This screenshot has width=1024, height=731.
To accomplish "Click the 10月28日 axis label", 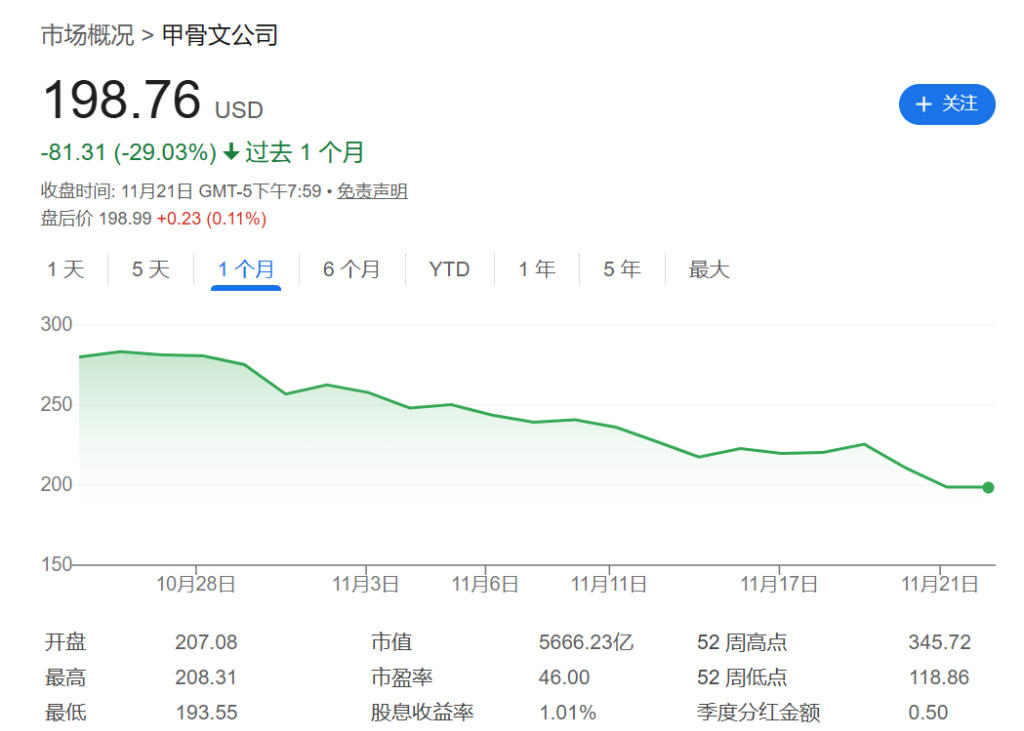I will 196,583.
